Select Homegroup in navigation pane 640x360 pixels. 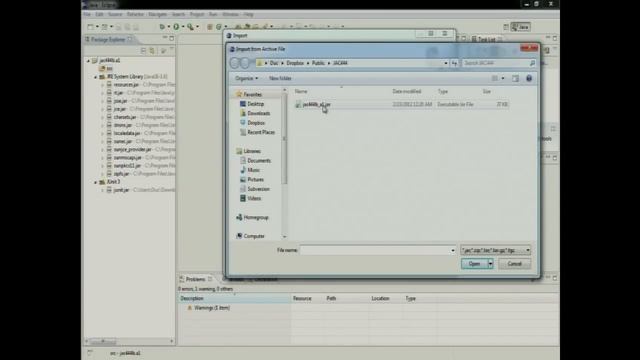(256, 218)
